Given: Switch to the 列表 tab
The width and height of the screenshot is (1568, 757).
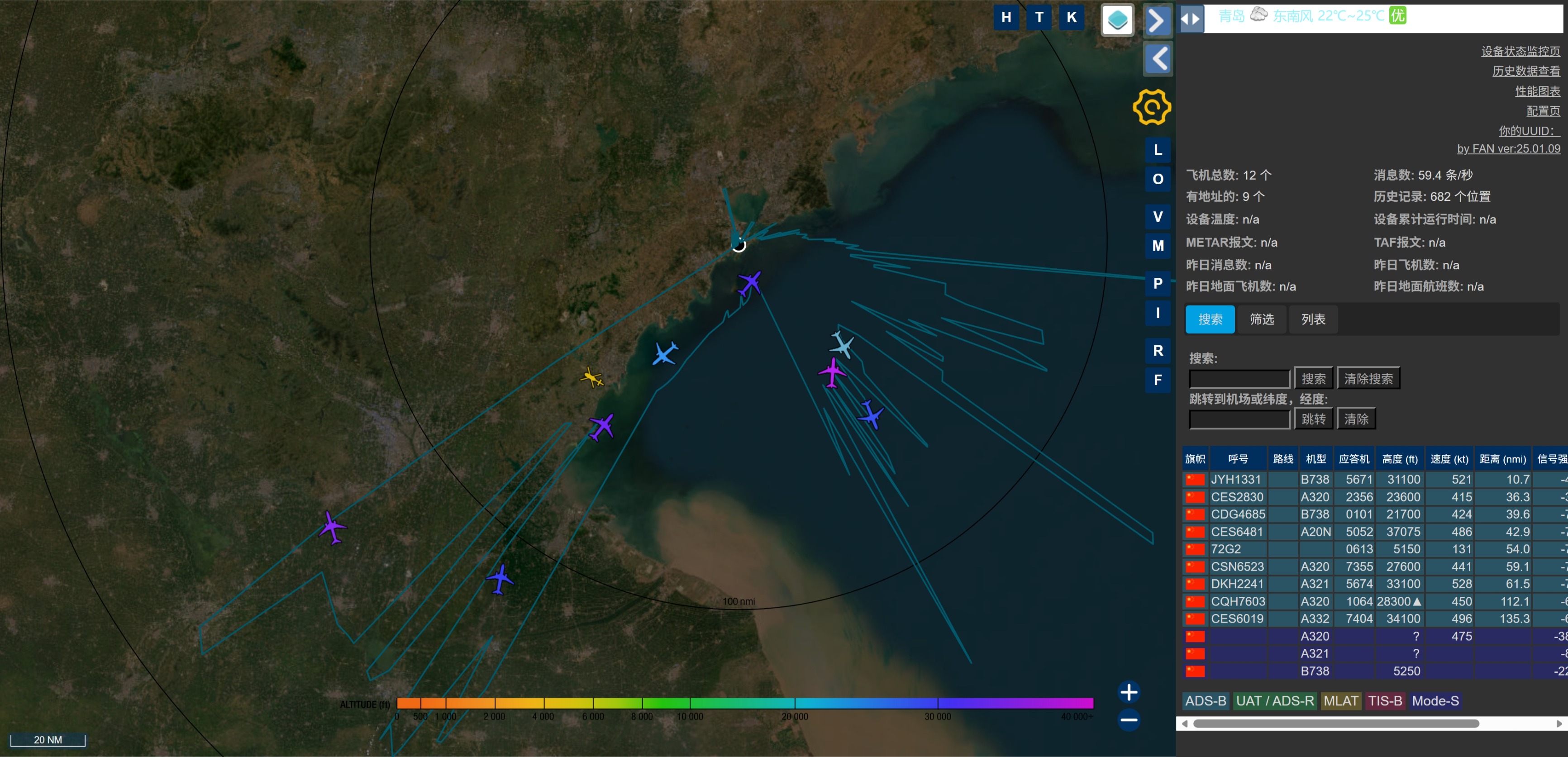Looking at the screenshot, I should pyautogui.click(x=1313, y=319).
